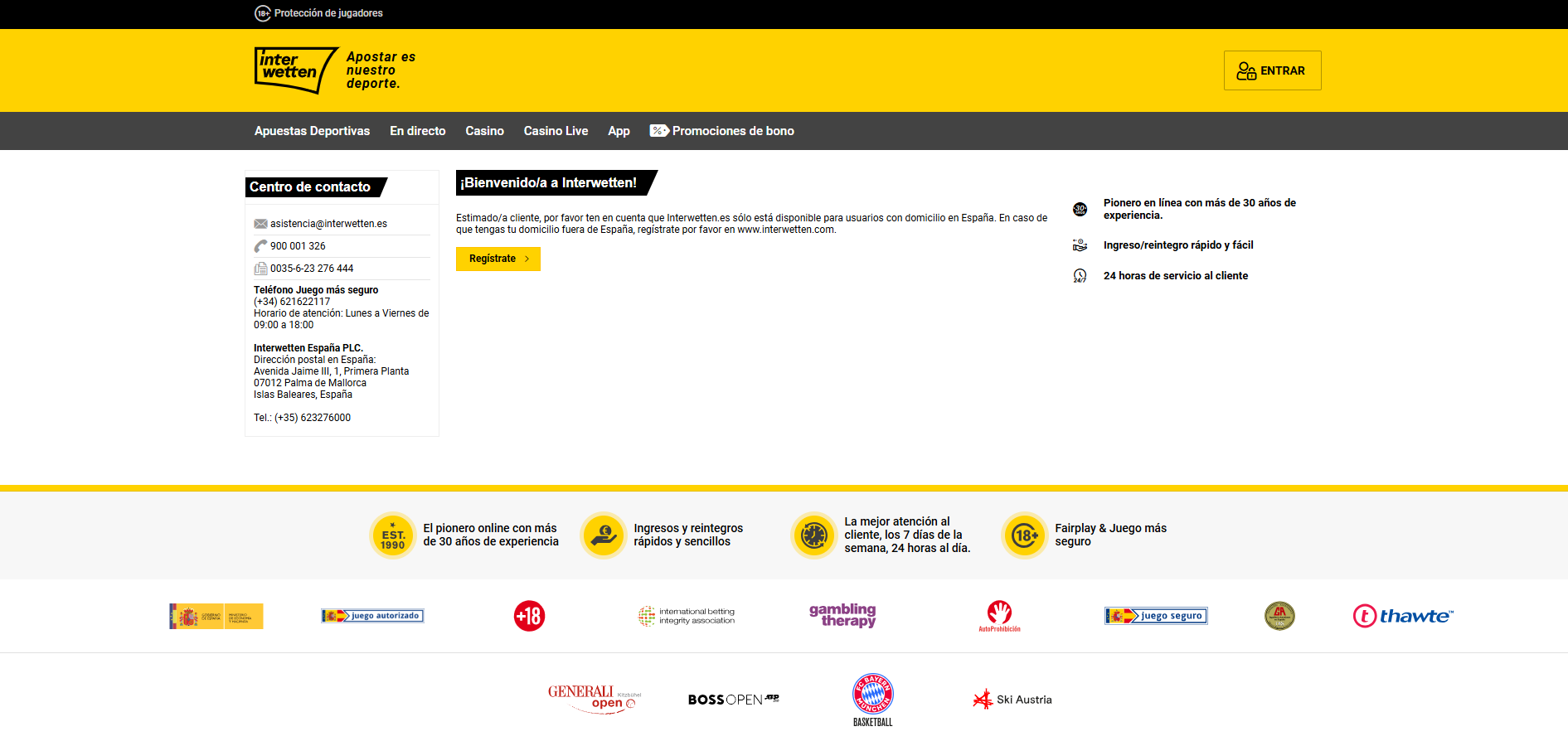
Task: Click Fairplay & Juego más seguro text
Action: coord(1110,535)
